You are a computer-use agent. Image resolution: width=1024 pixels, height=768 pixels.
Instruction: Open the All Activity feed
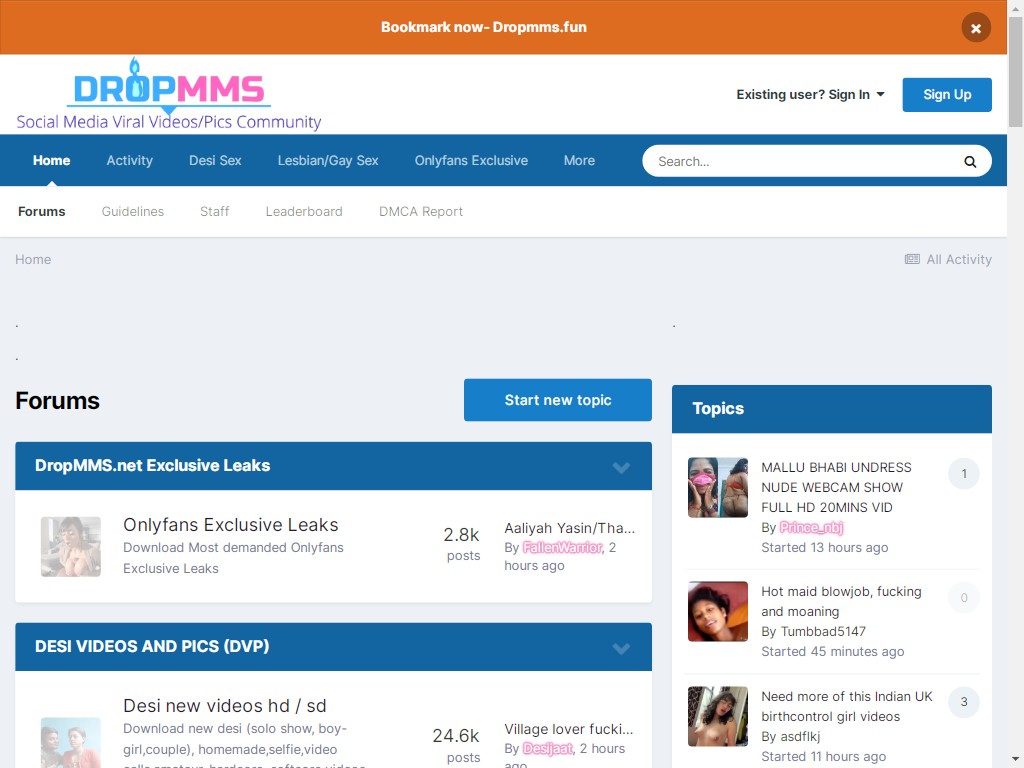[948, 259]
